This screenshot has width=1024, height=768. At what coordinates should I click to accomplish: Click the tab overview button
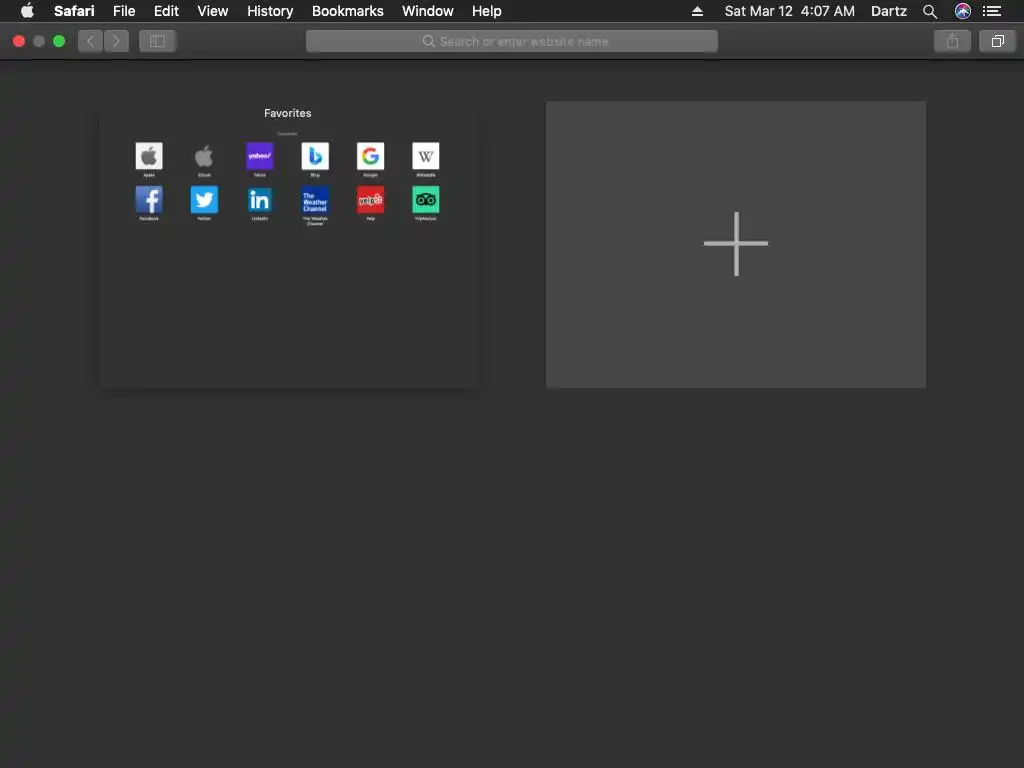coord(997,41)
